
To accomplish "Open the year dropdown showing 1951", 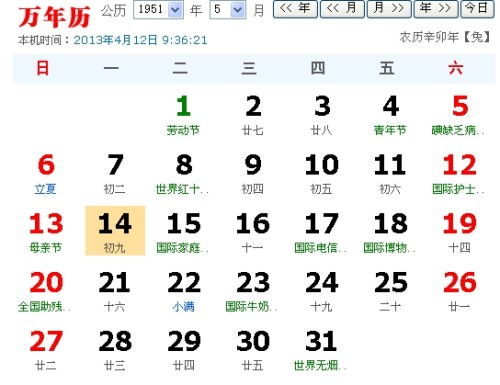I will pyautogui.click(x=158, y=9).
